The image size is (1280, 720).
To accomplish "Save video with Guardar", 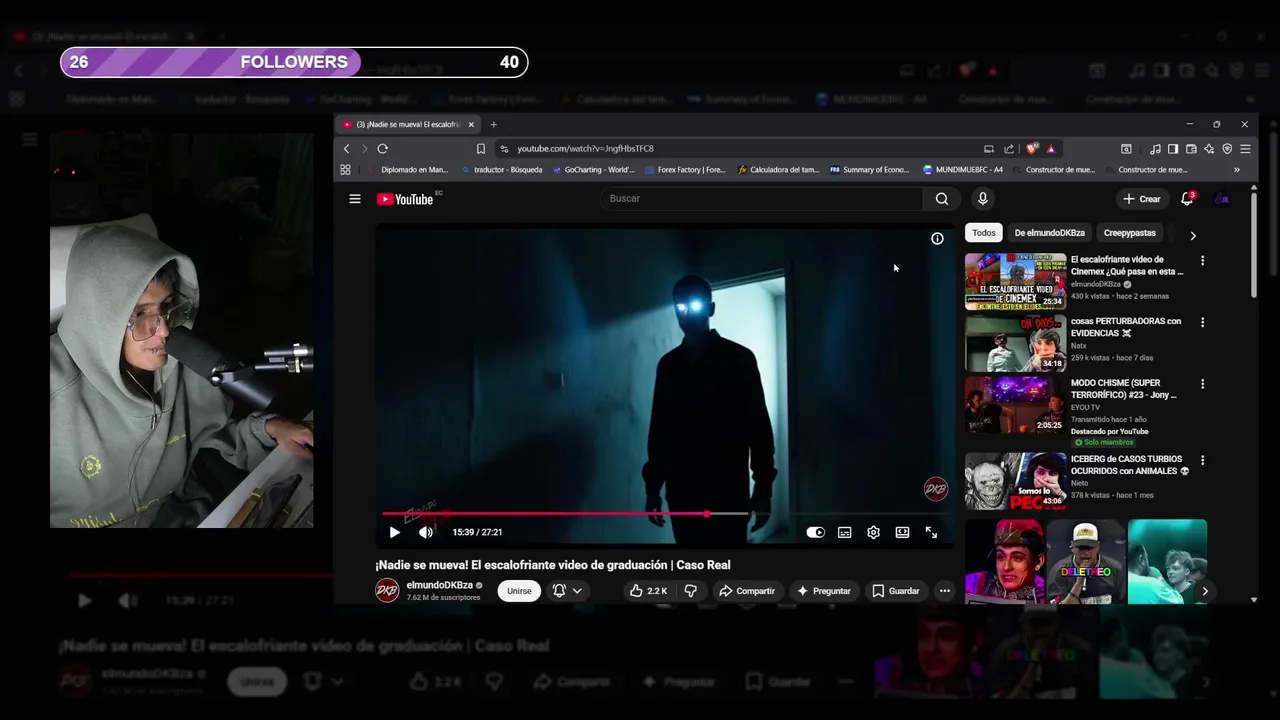I will 895,591.
